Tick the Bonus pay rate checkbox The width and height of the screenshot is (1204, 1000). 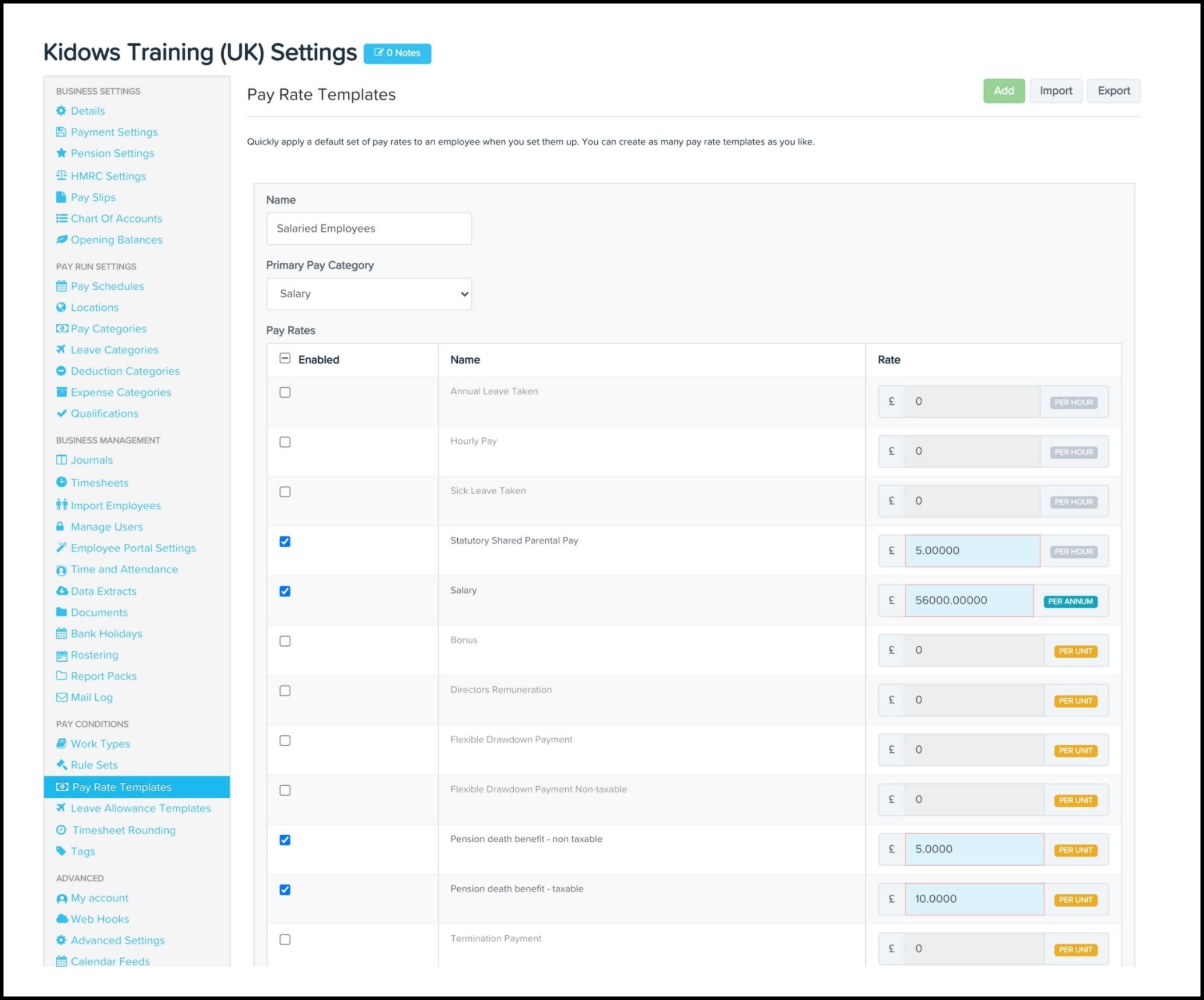pyautogui.click(x=285, y=641)
